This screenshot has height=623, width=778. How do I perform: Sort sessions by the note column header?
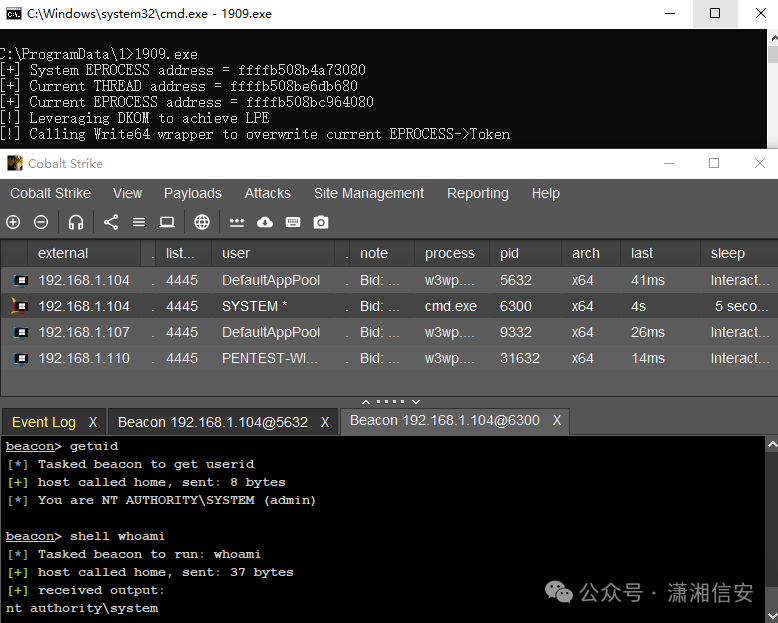(x=382, y=253)
